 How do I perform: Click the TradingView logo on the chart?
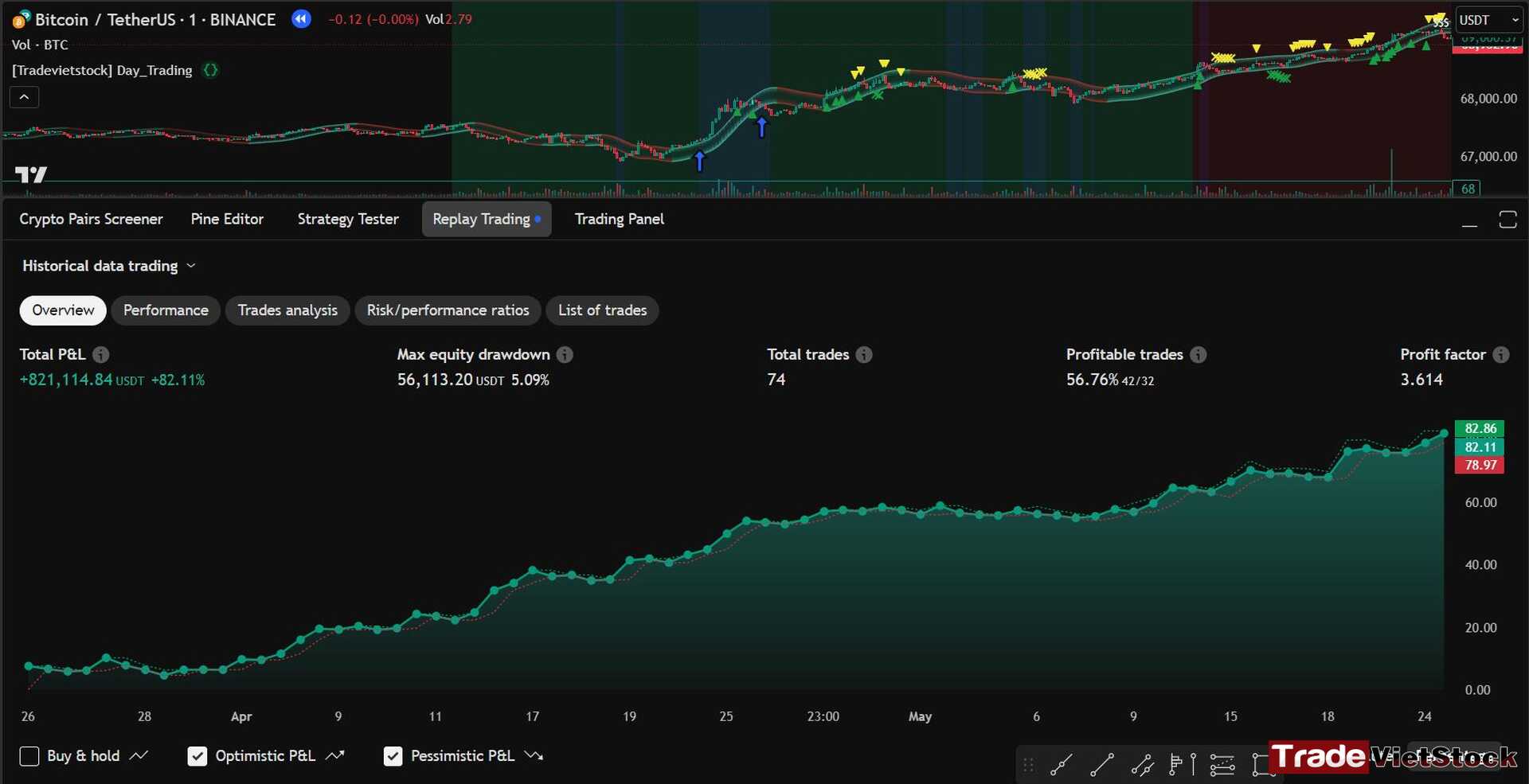click(x=31, y=174)
